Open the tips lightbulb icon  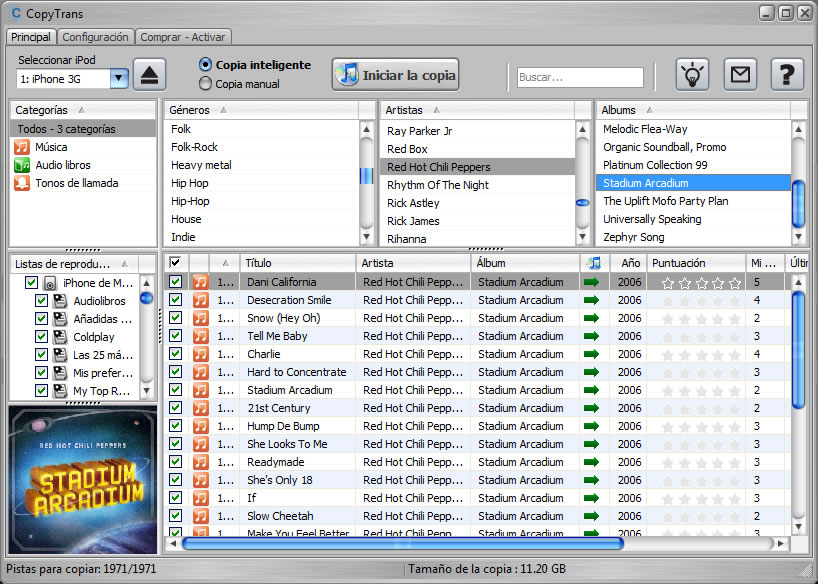pos(692,75)
